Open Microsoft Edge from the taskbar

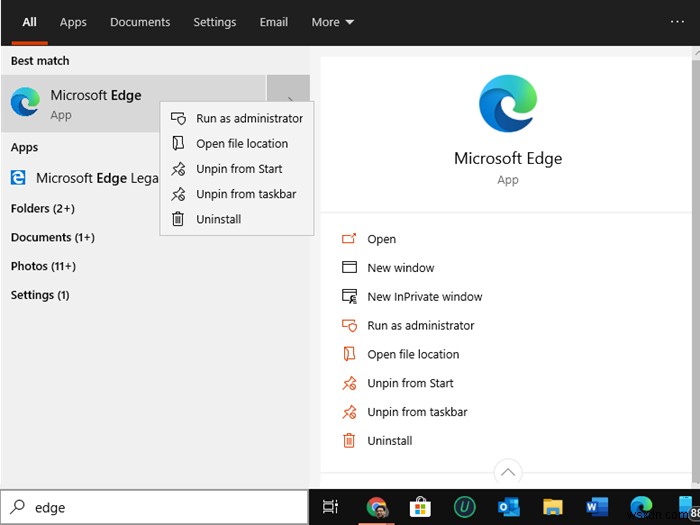point(641,507)
